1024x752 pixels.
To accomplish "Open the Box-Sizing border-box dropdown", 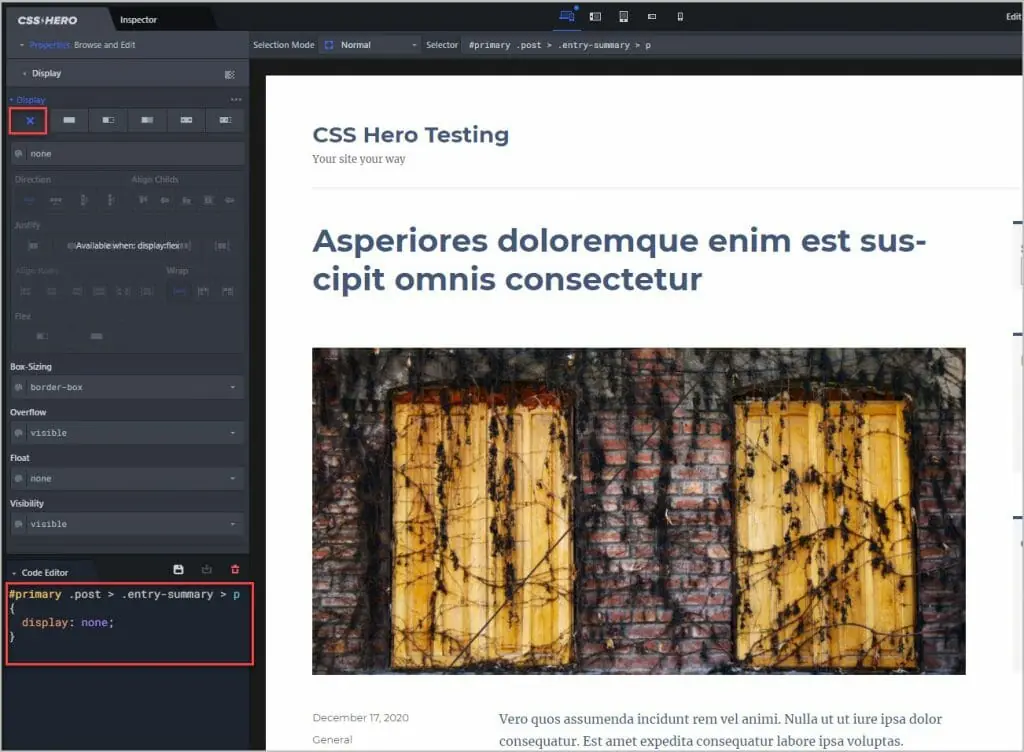I will (126, 387).
